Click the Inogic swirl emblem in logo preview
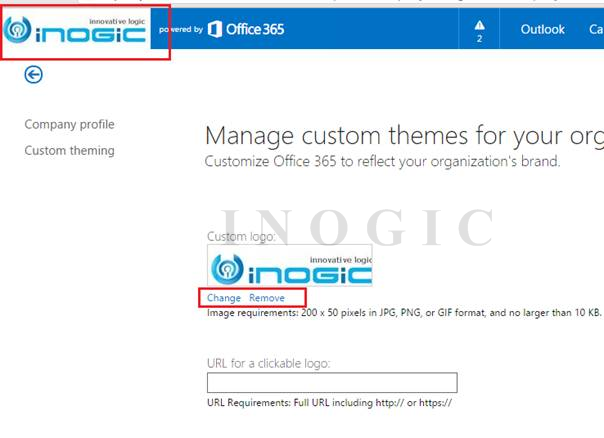 (227, 269)
